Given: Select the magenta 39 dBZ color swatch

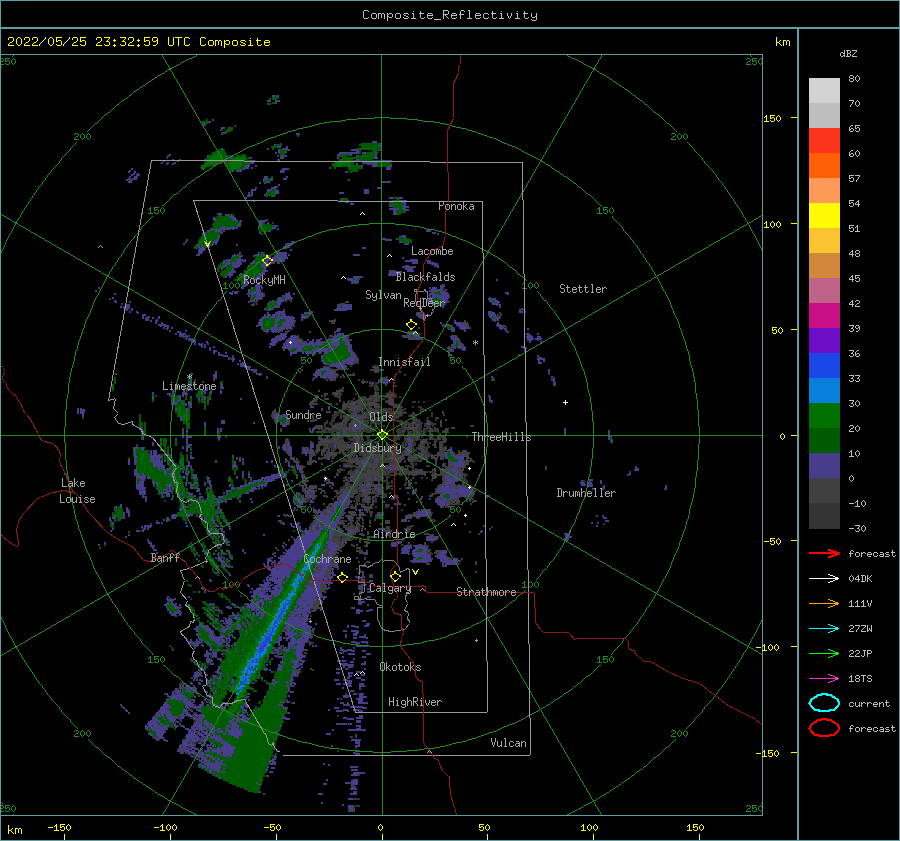Looking at the screenshot, I should [824, 316].
